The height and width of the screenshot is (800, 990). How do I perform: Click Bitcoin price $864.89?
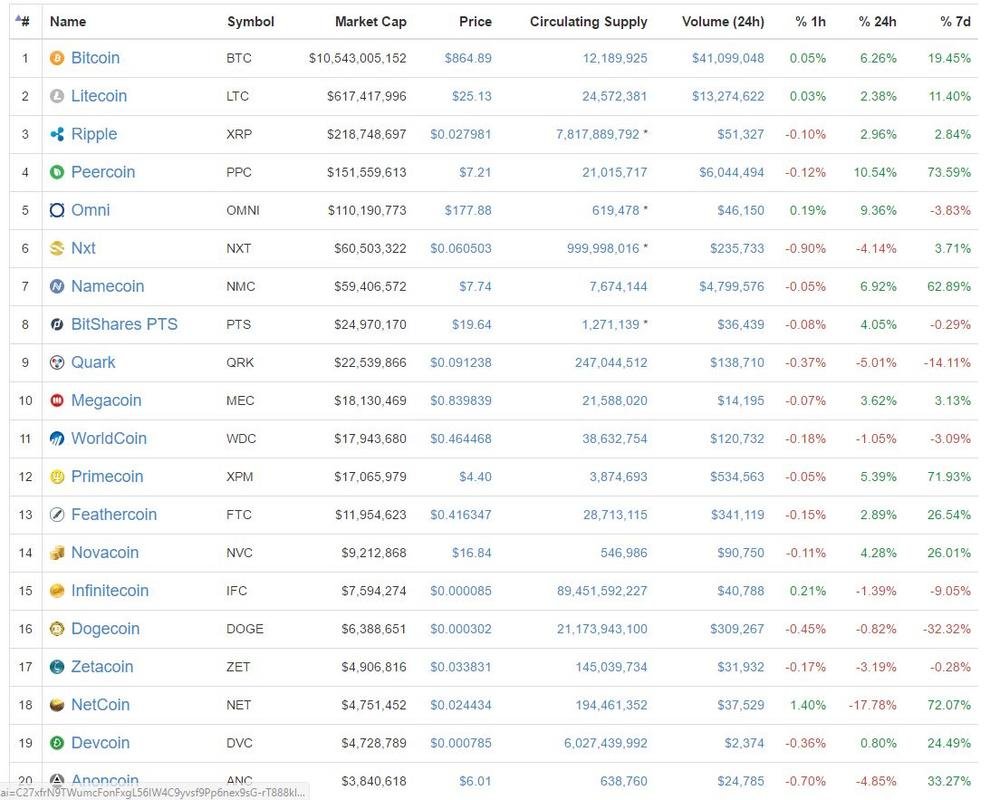click(x=468, y=58)
